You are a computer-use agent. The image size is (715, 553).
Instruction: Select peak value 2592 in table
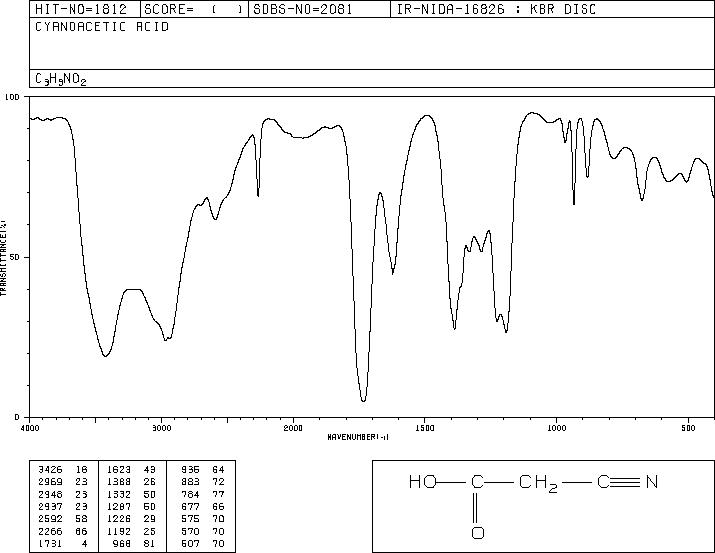tap(50, 519)
